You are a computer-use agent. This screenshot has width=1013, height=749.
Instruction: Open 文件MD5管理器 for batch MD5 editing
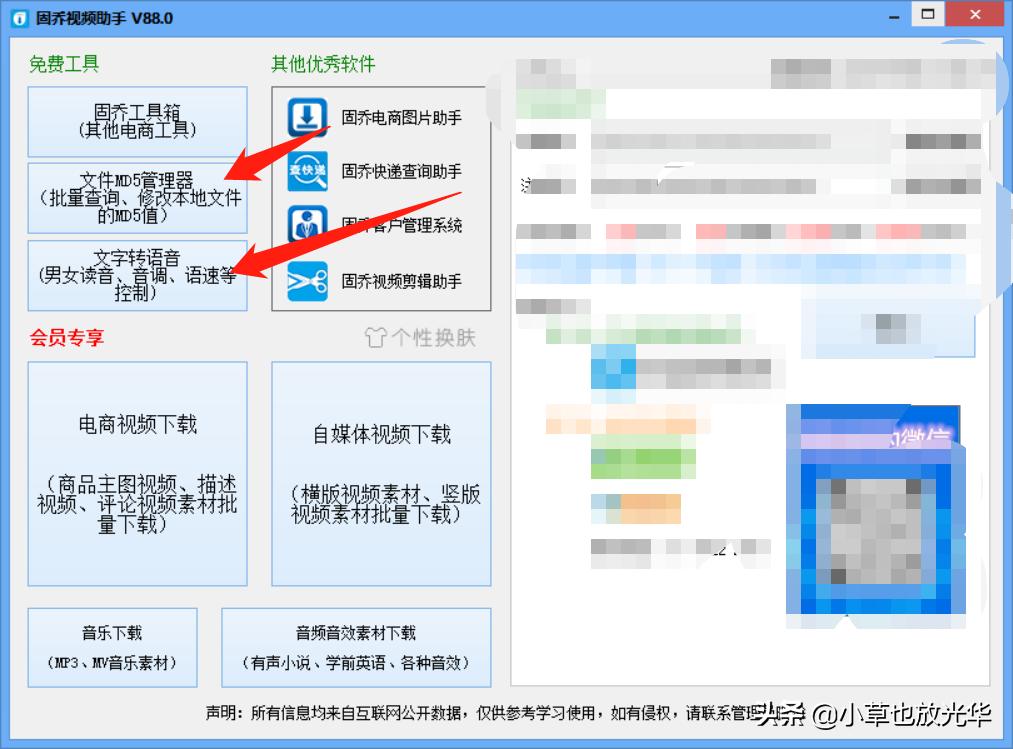[137, 197]
